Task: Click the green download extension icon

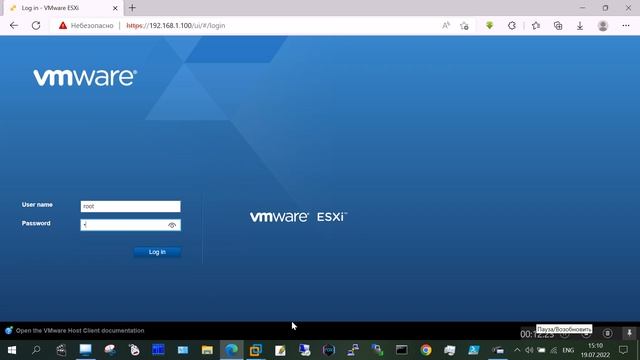Action: (489, 25)
